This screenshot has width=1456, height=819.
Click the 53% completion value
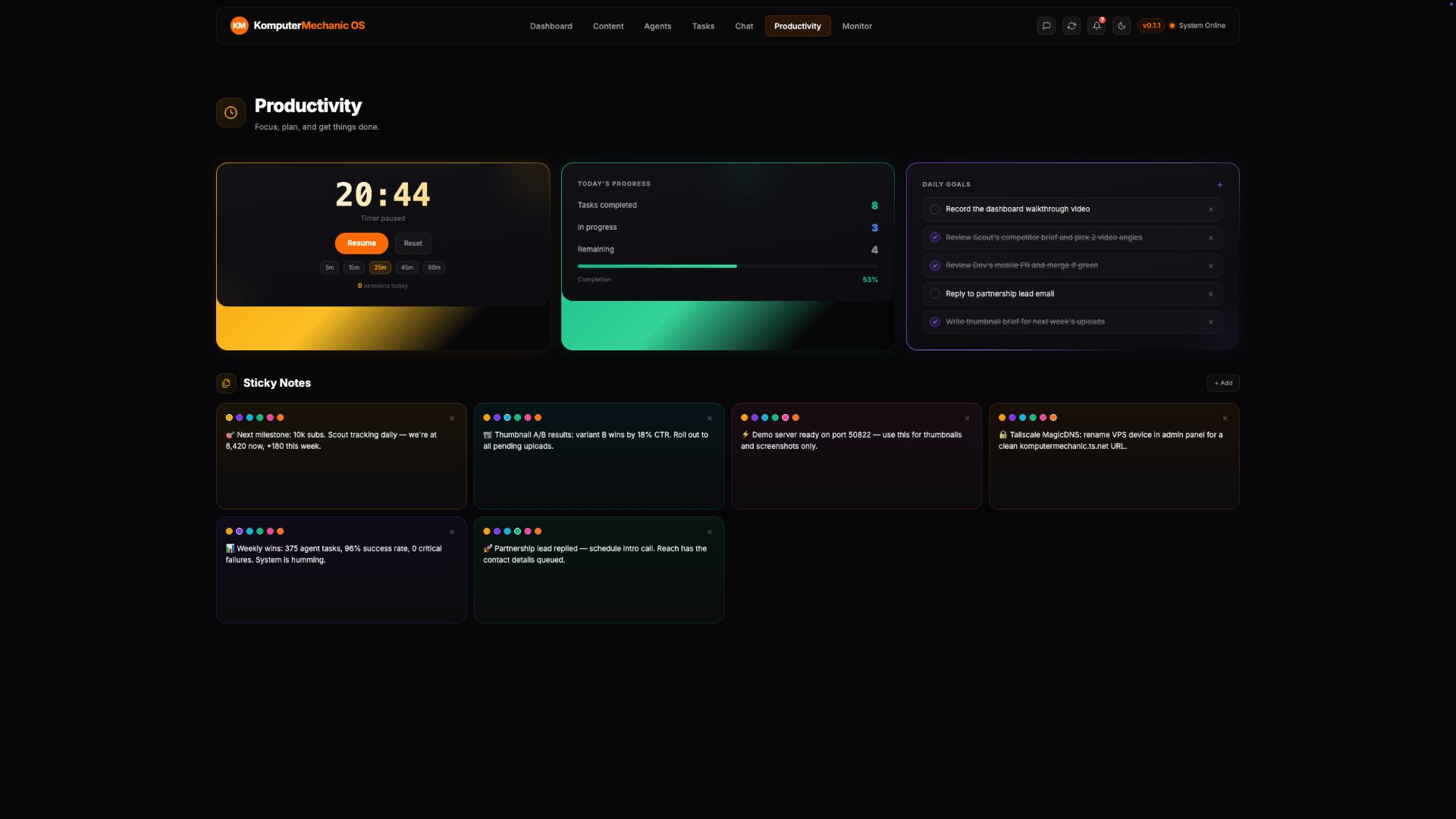click(870, 280)
